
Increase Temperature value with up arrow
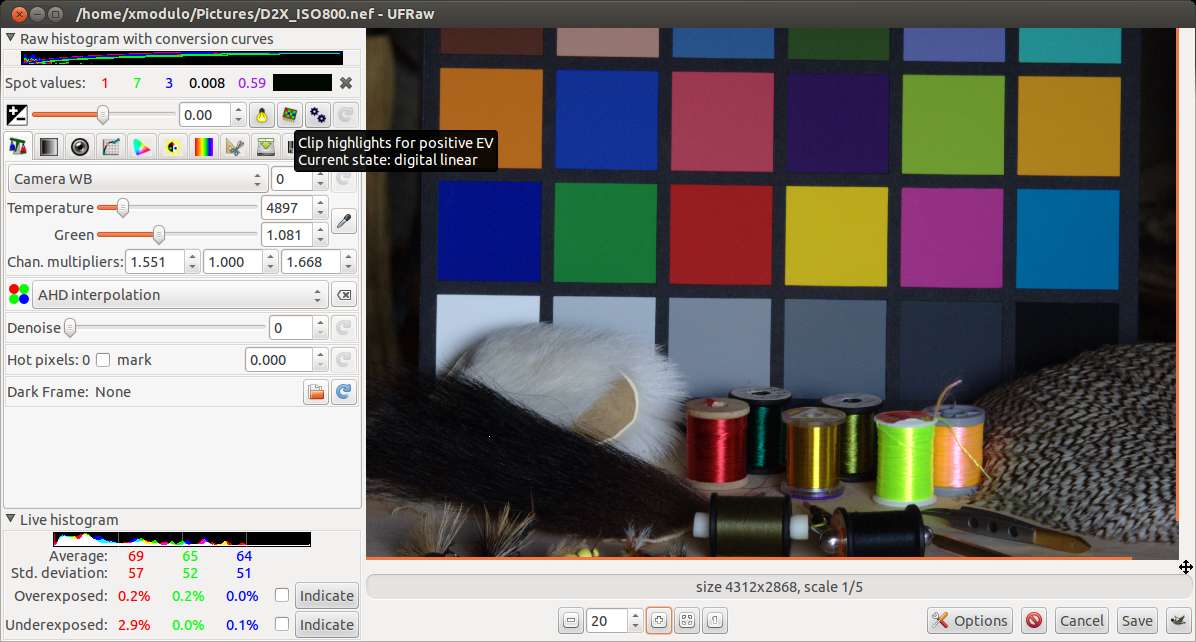click(320, 203)
